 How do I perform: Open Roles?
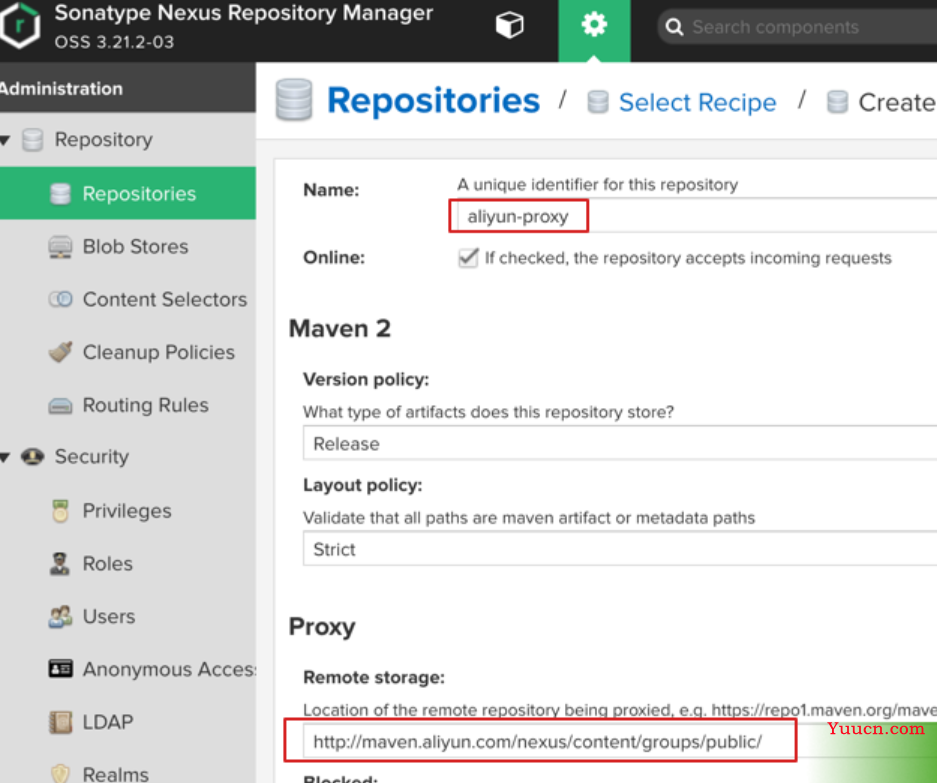click(108, 563)
